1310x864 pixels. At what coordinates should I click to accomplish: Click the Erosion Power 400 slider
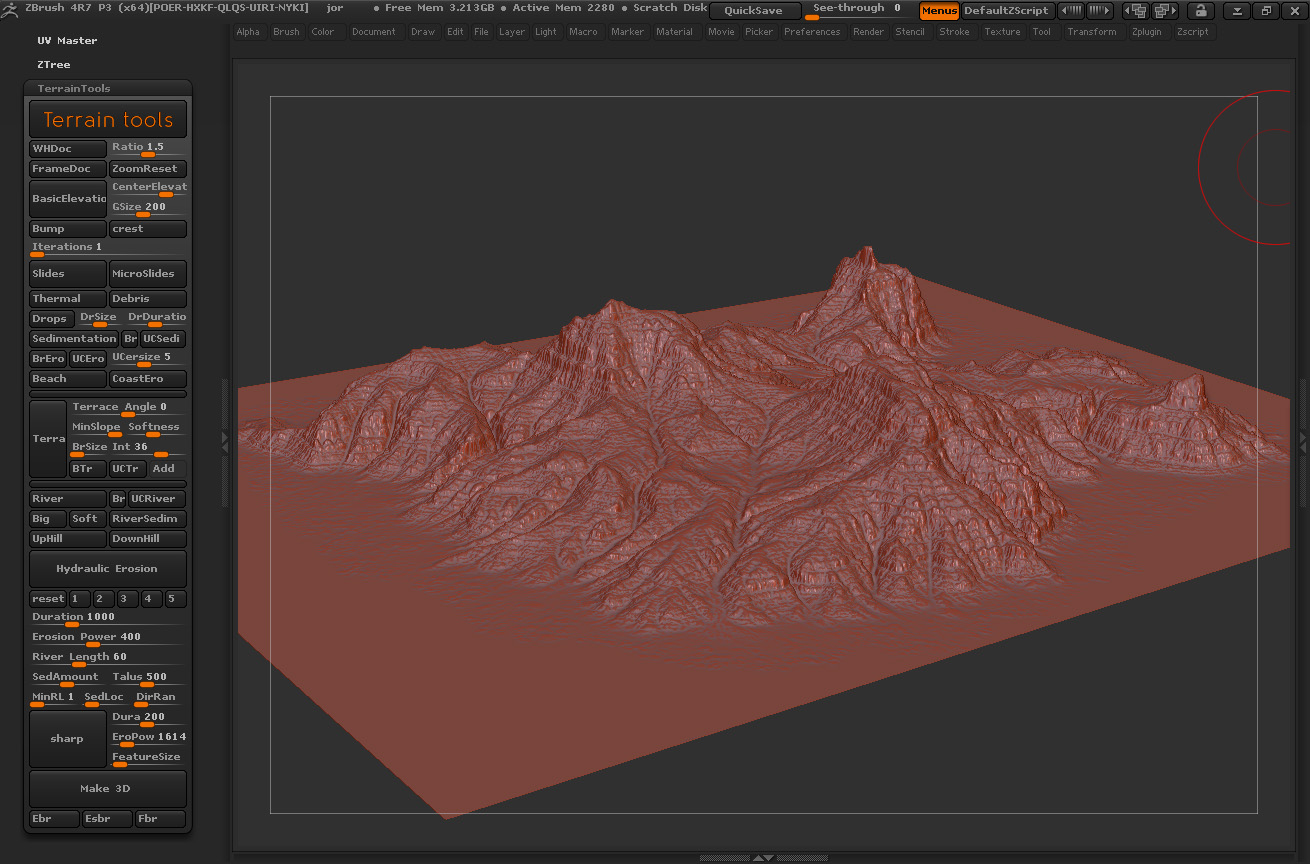click(x=108, y=639)
